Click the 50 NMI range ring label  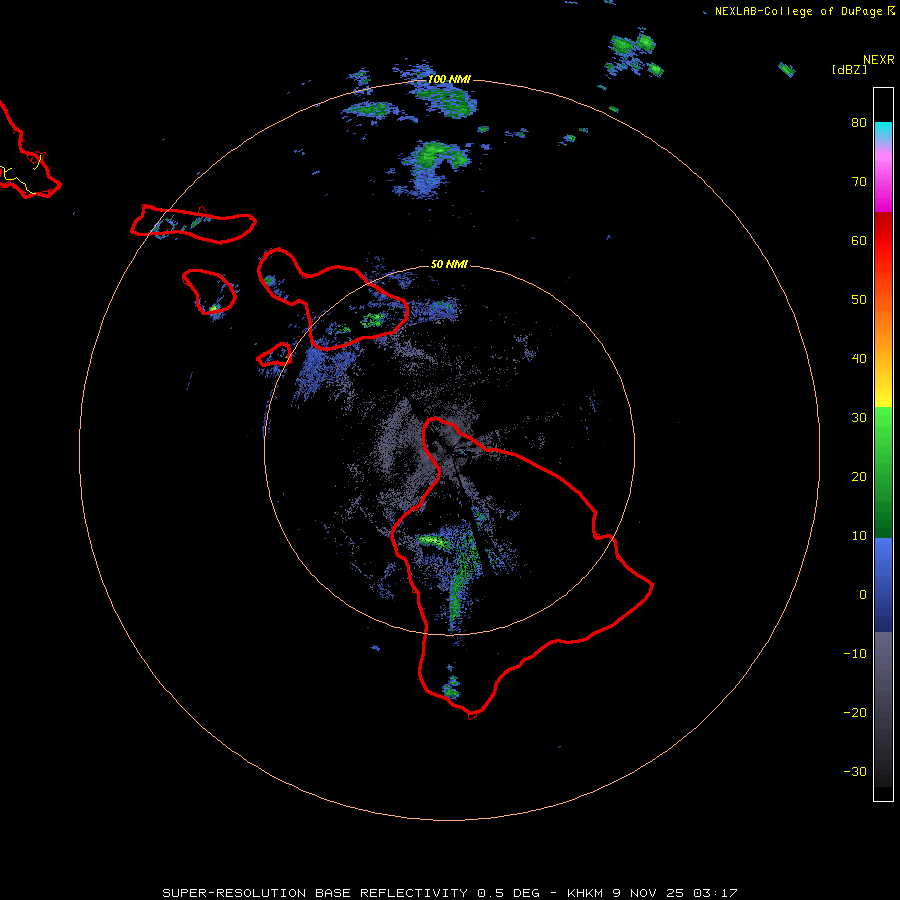click(449, 265)
